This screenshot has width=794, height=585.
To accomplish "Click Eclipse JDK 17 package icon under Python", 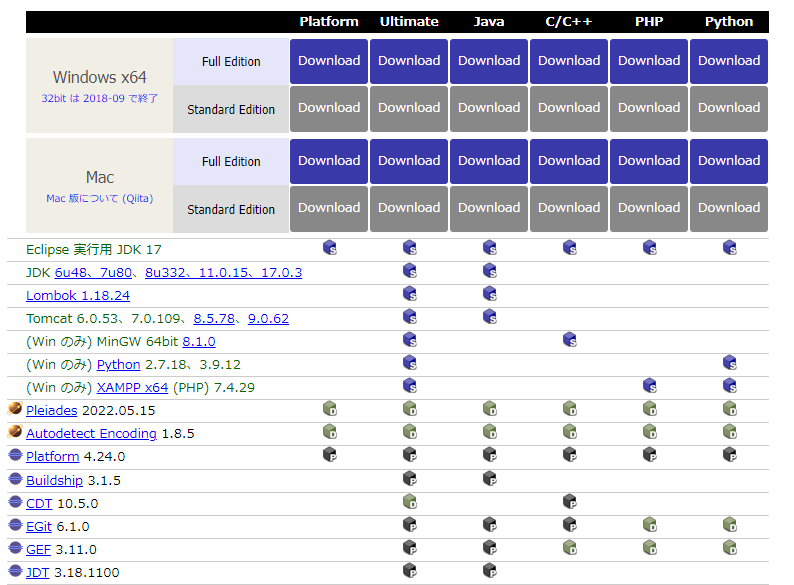I will [730, 247].
